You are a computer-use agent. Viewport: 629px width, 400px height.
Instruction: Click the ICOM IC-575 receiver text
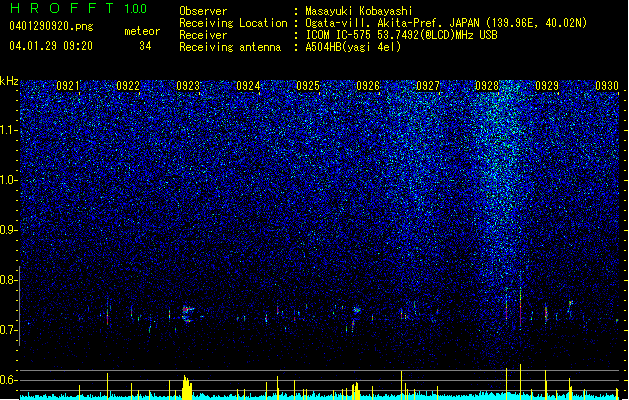401,35
